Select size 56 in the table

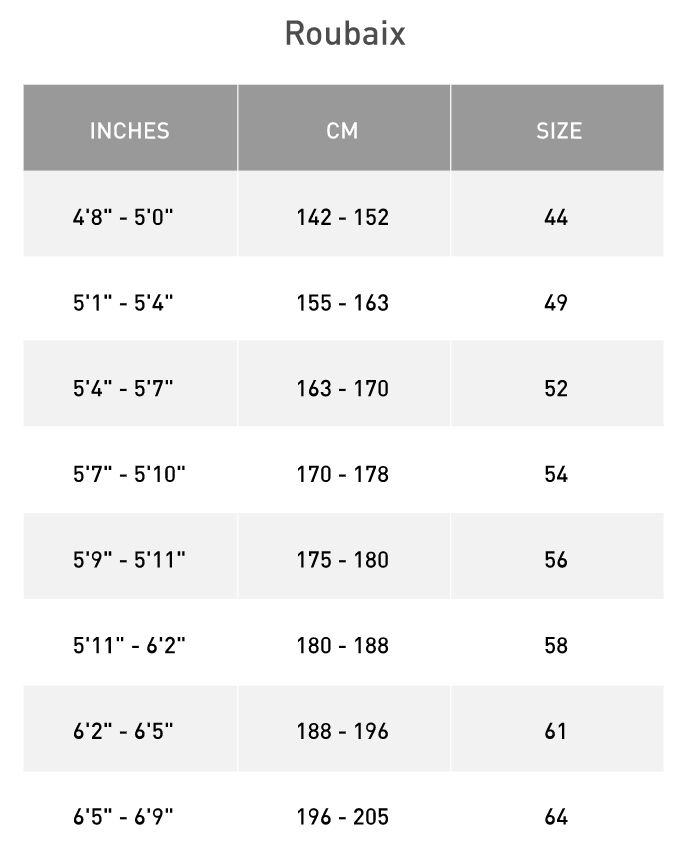[556, 560]
